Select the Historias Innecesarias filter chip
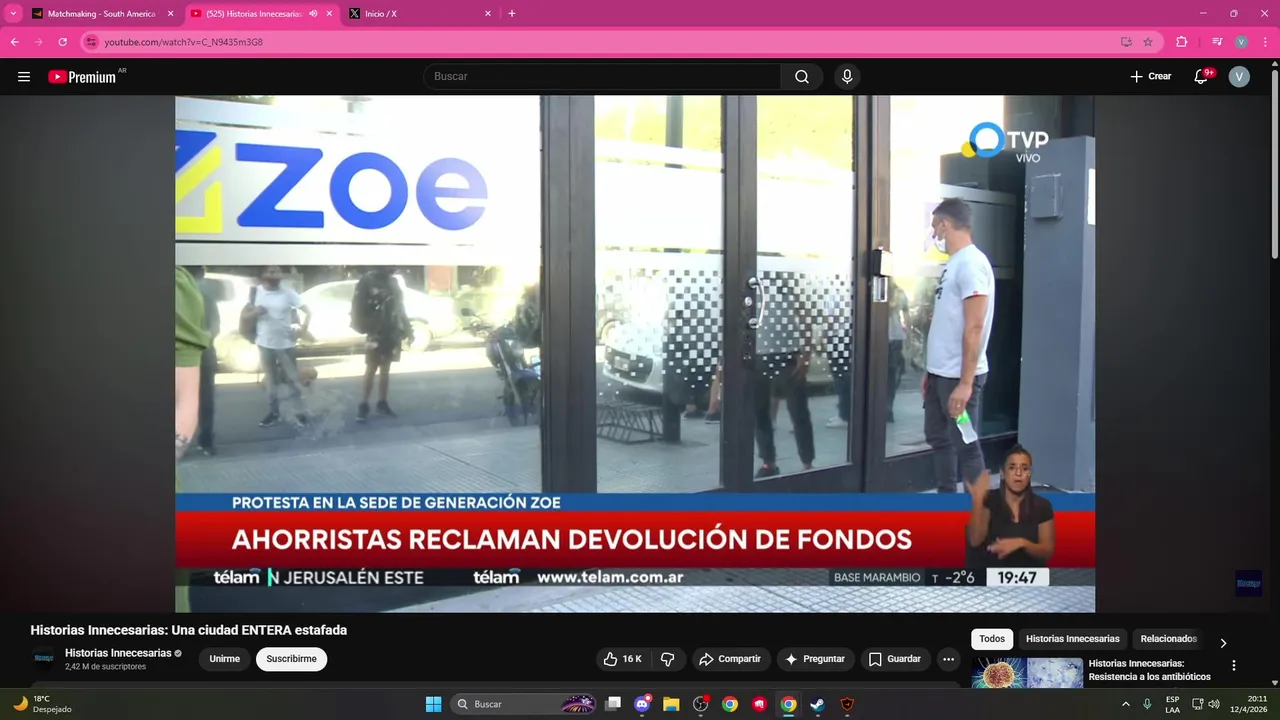 tap(1072, 639)
